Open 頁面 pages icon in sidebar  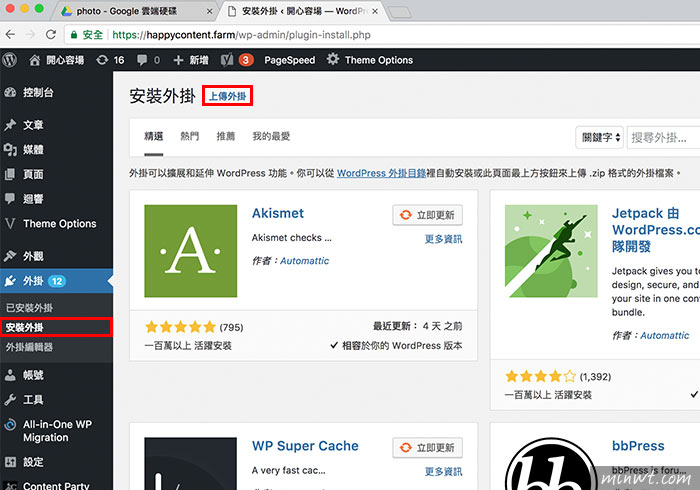tap(10, 174)
